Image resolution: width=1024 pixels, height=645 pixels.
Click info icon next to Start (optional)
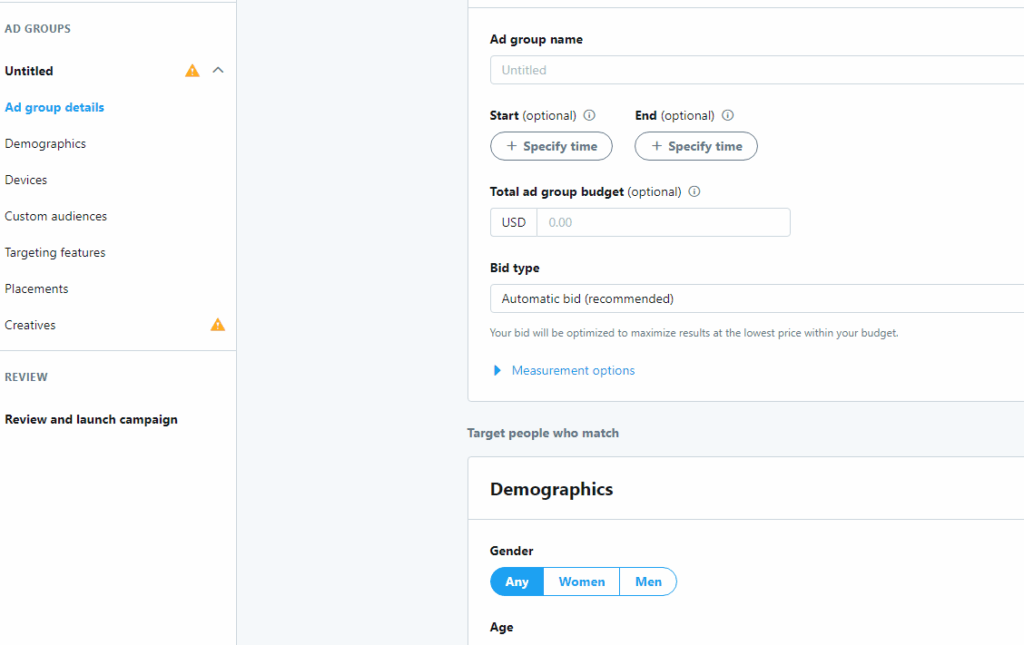click(x=589, y=115)
